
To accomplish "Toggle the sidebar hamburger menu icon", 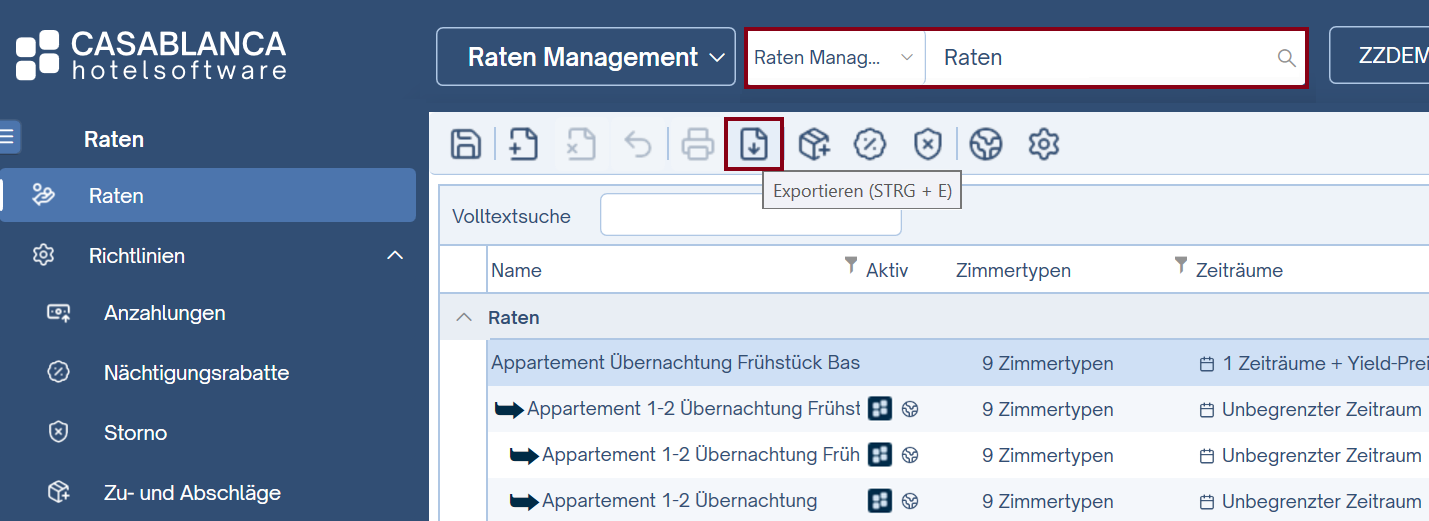I will tap(8, 136).
